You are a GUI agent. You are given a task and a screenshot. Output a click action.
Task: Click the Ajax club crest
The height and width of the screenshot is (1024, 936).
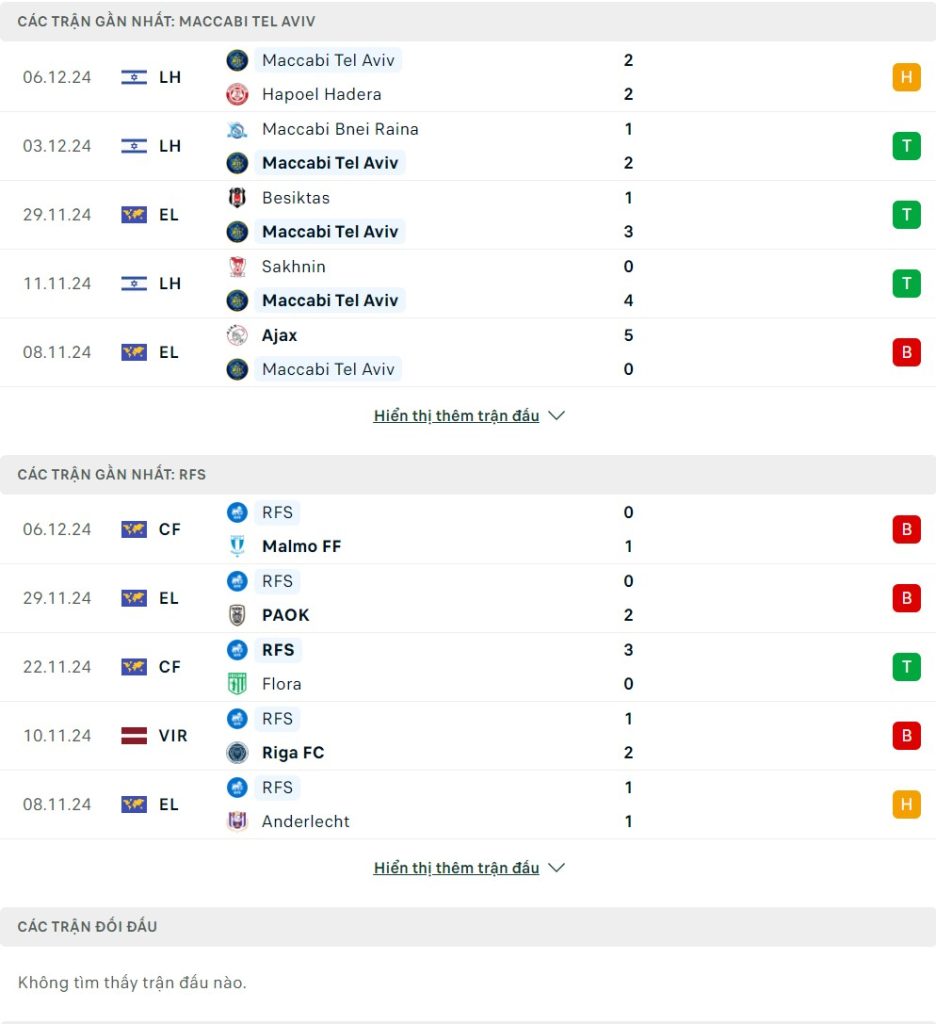pos(237,336)
